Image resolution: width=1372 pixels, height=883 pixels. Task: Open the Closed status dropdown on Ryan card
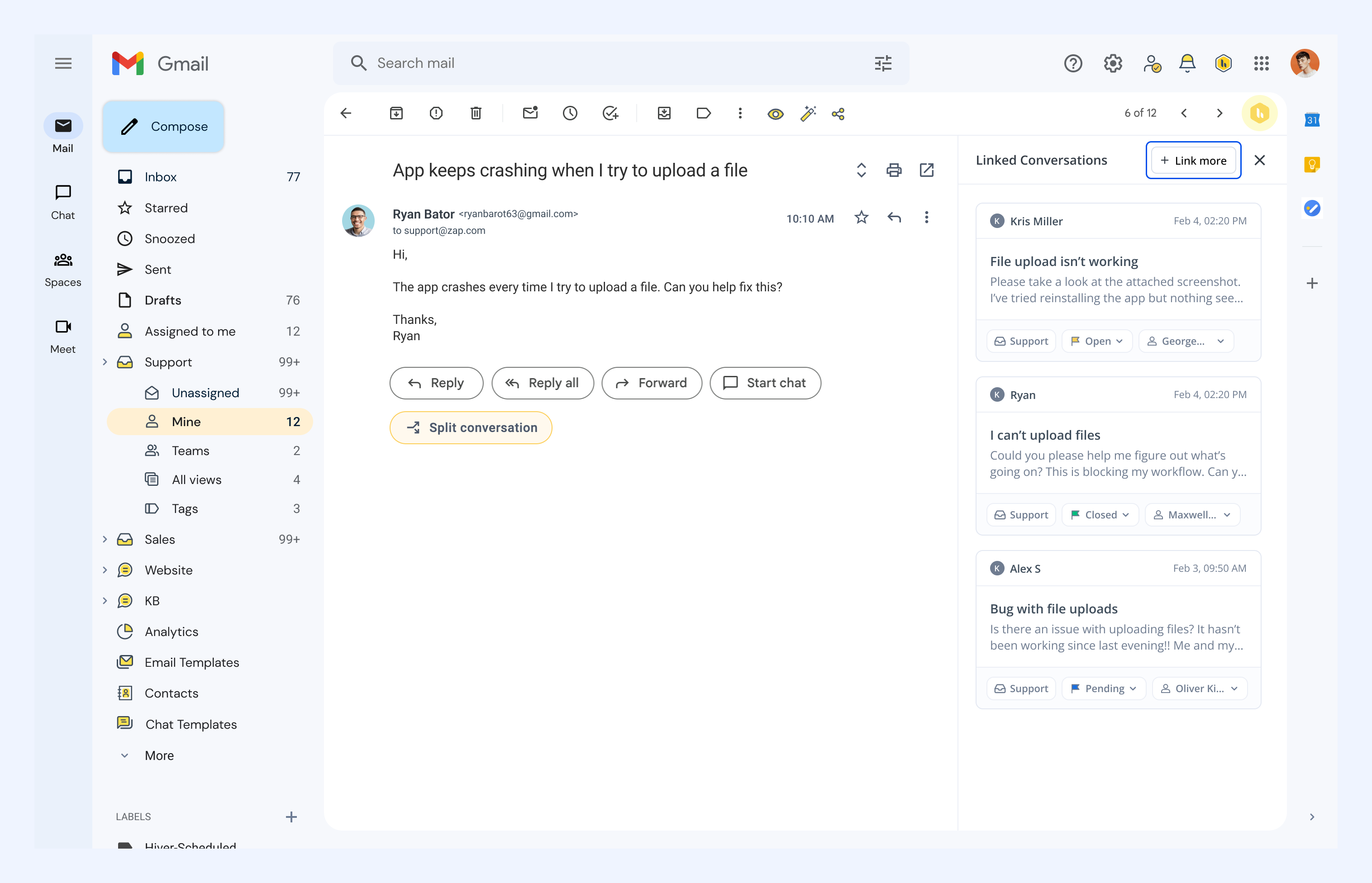(1100, 515)
